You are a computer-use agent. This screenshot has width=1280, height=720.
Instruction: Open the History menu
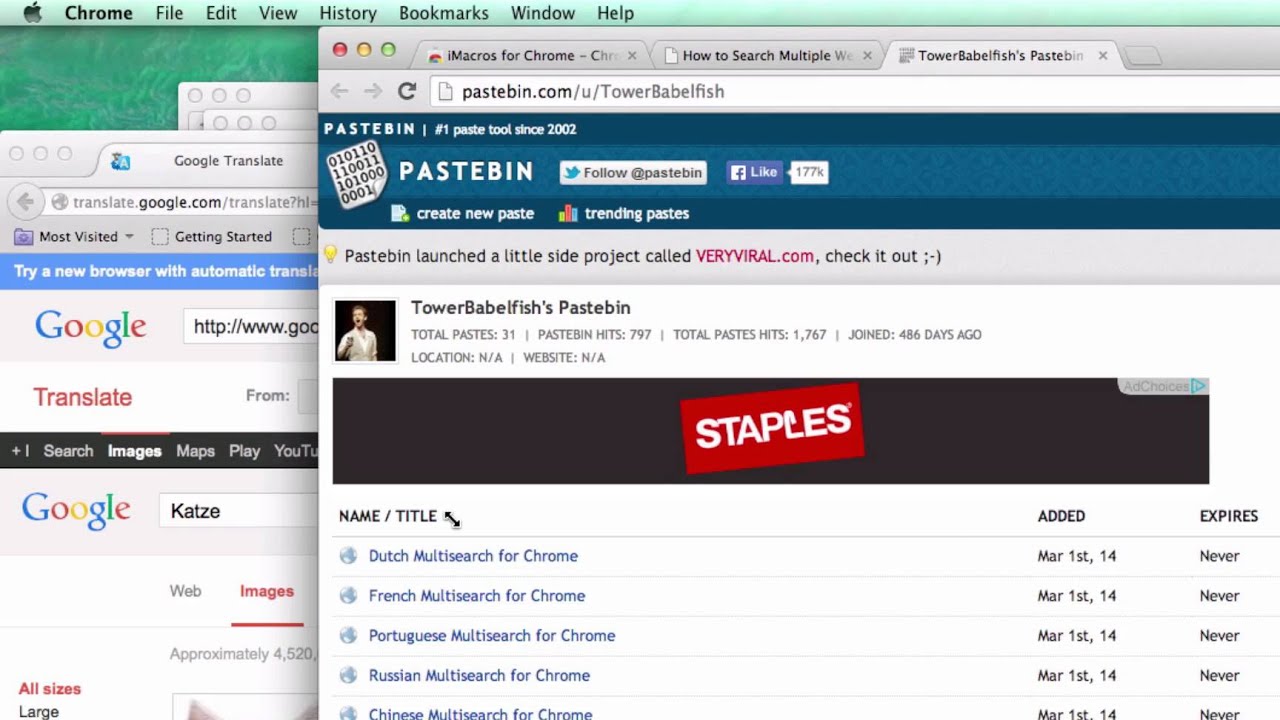[348, 13]
